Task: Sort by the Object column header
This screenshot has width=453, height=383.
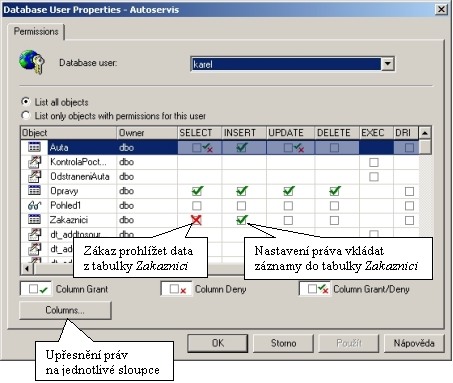Action: [68, 133]
